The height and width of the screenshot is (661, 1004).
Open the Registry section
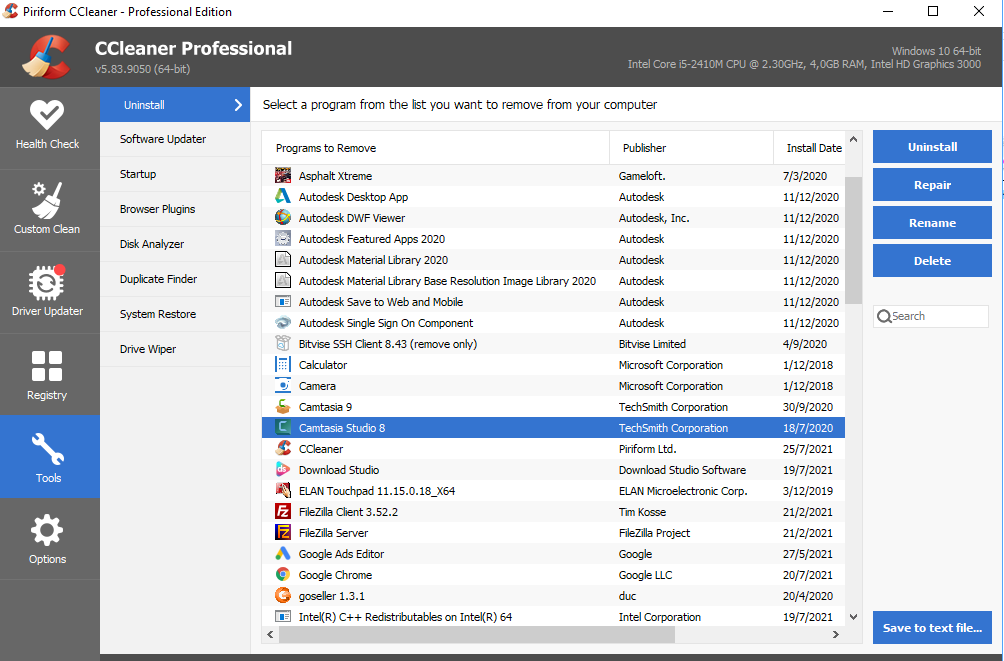(47, 374)
